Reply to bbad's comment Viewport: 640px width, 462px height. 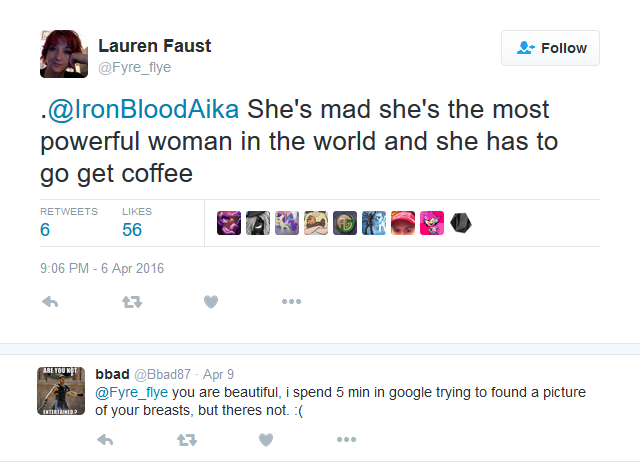[106, 439]
